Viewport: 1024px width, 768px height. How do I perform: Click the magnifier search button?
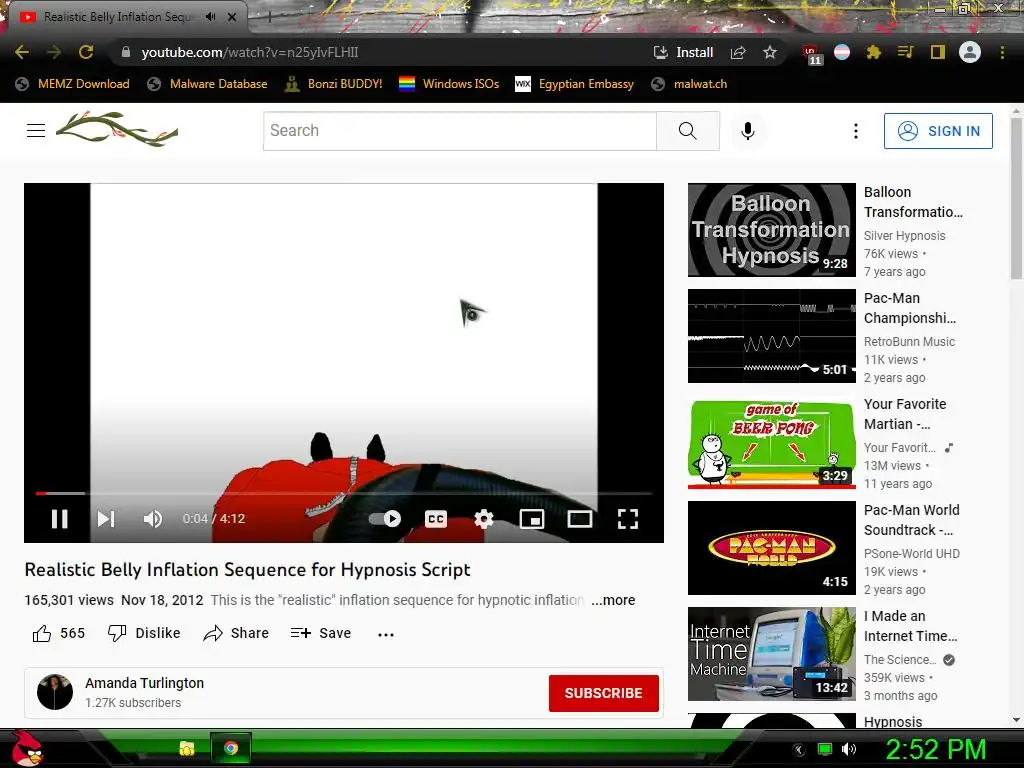click(688, 131)
